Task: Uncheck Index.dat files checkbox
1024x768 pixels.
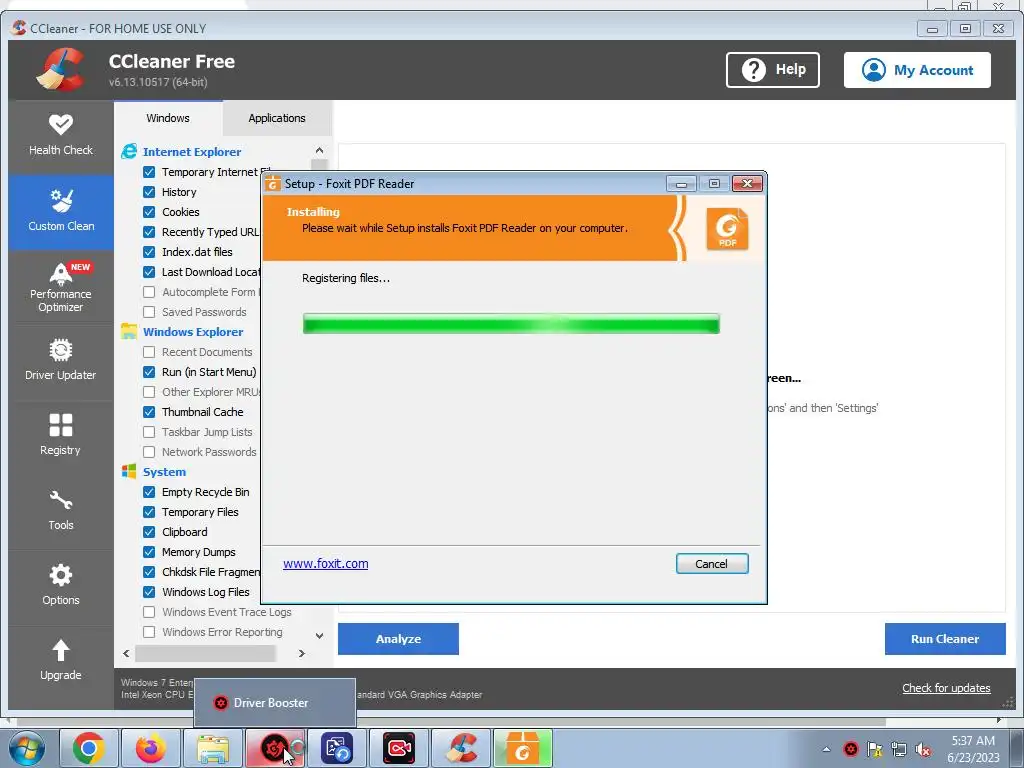Action: [x=149, y=252]
